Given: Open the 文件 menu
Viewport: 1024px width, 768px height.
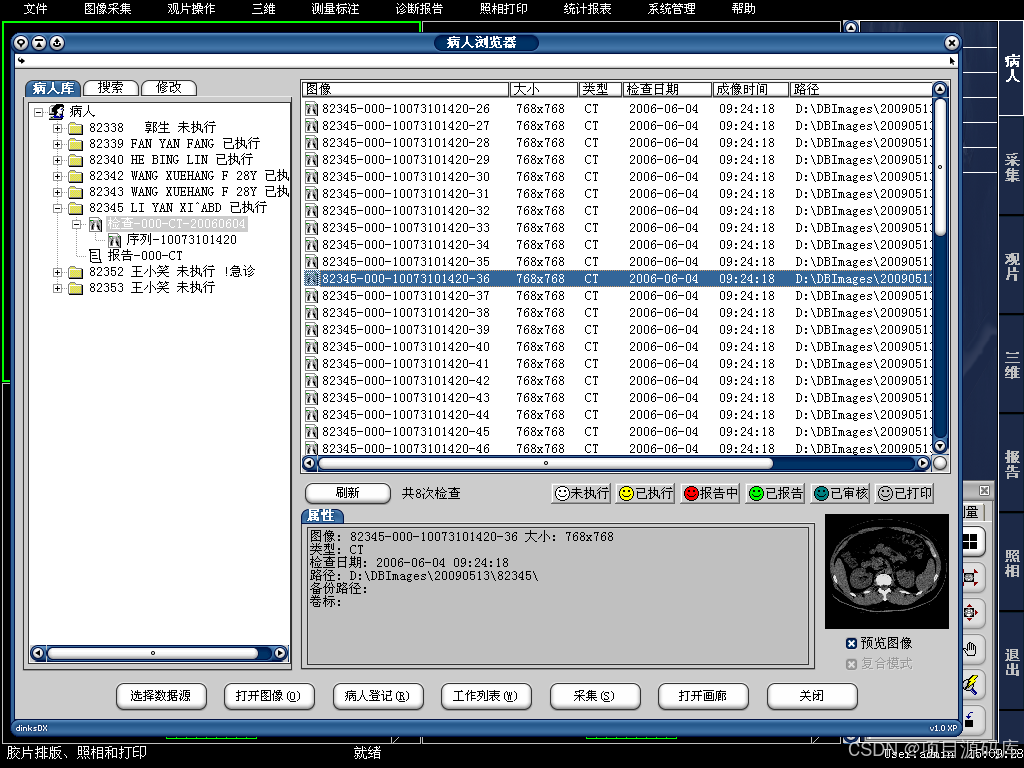Looking at the screenshot, I should click(35, 9).
